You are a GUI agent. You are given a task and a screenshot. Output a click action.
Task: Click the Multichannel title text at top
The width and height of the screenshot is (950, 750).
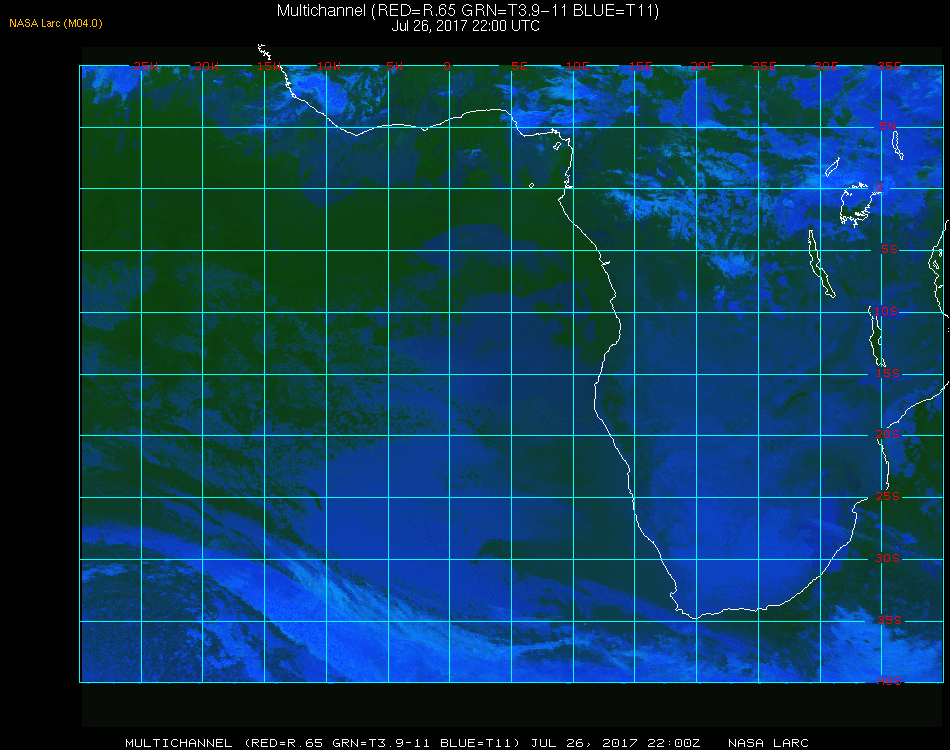[468, 10]
